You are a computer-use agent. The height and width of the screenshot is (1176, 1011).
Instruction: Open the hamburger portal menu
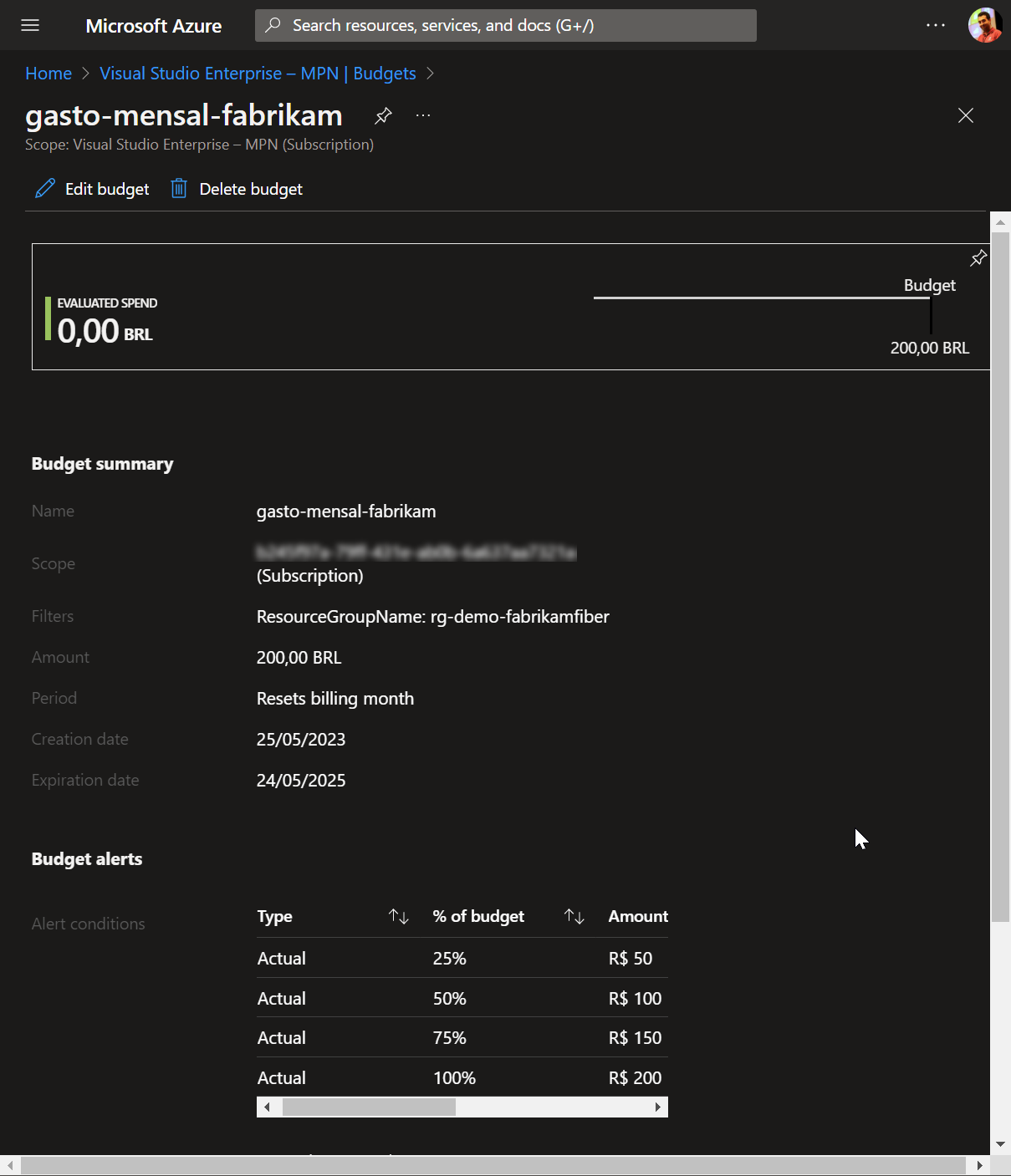pyautogui.click(x=30, y=25)
